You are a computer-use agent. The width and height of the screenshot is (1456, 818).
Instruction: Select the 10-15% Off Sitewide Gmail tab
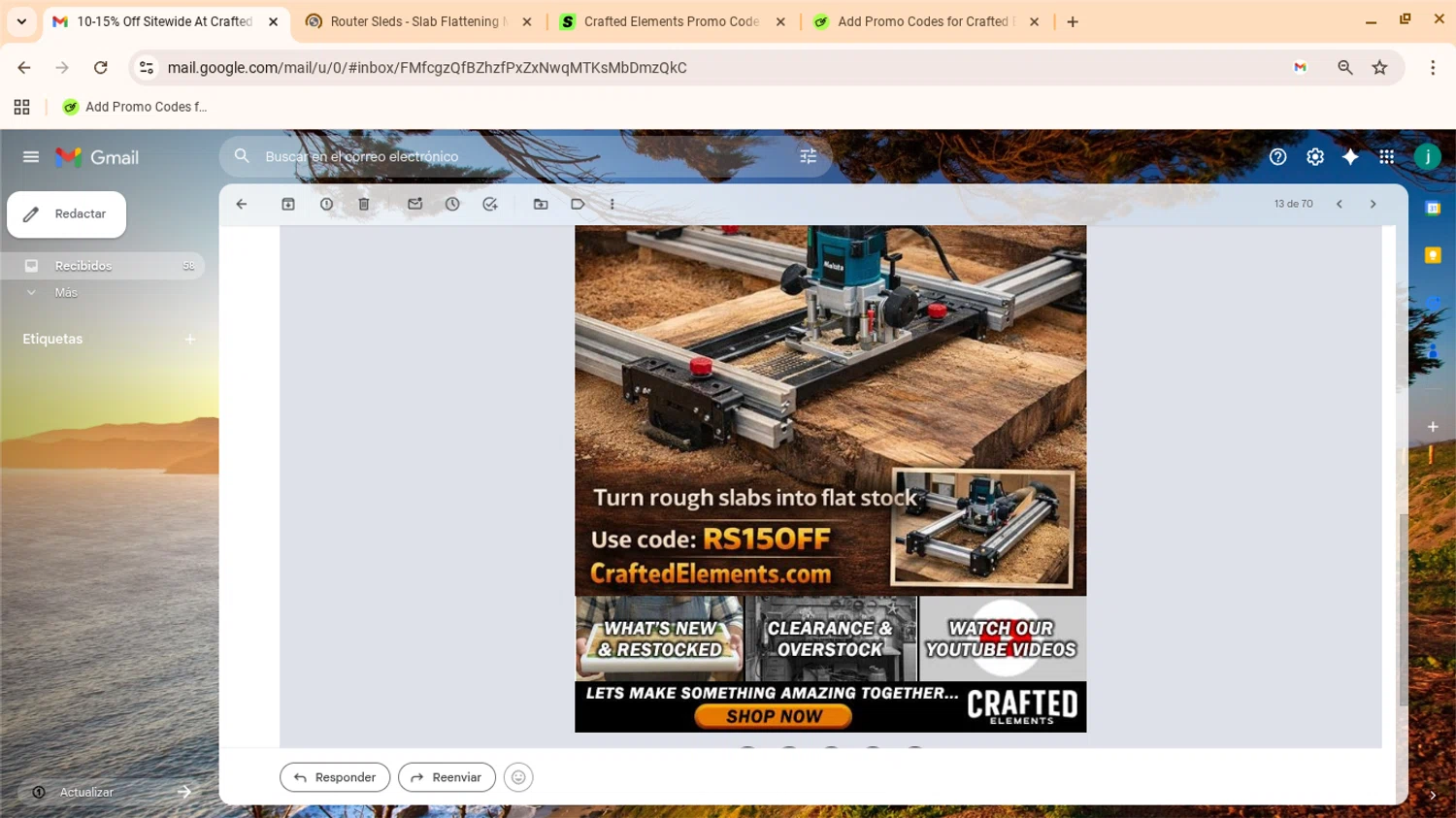coord(164,21)
